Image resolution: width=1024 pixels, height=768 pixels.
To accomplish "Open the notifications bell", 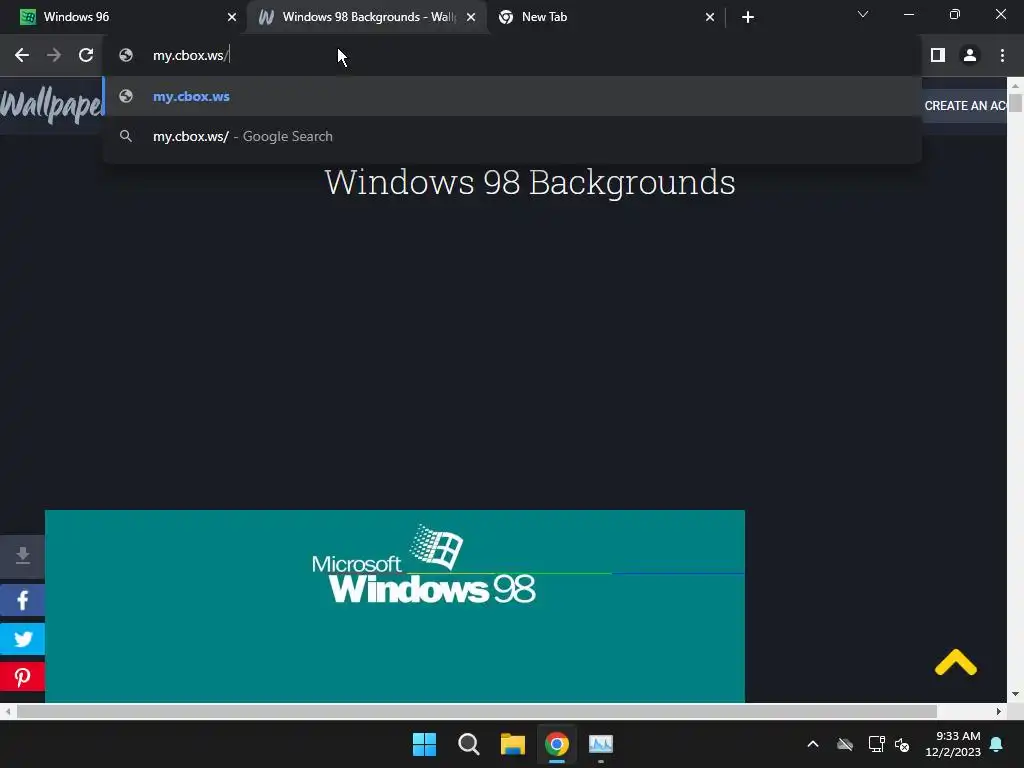I will coord(997,744).
